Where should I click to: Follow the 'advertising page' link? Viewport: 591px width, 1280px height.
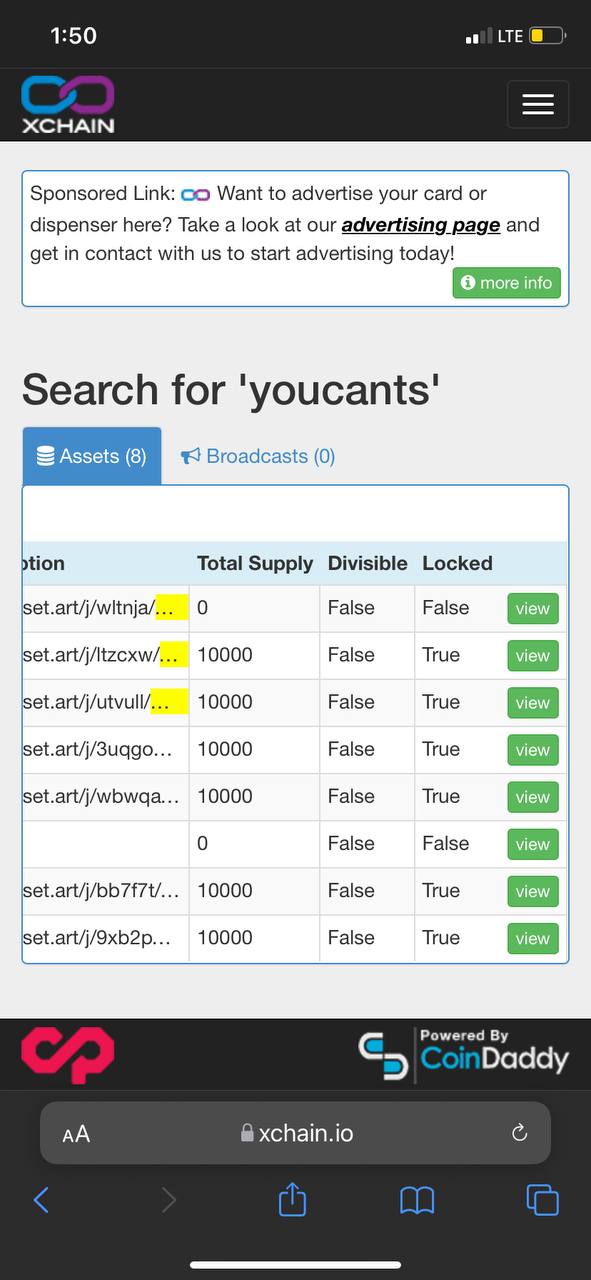[x=421, y=224]
